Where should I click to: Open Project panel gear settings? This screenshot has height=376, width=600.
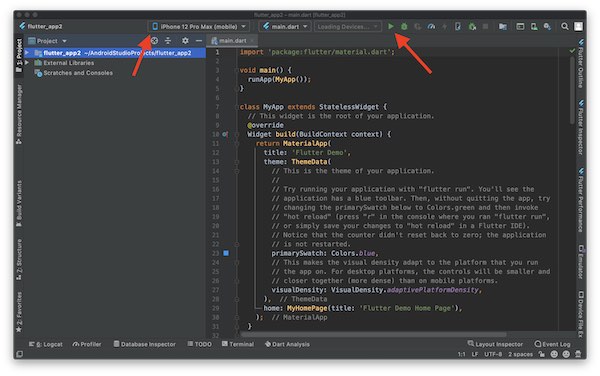(185, 41)
